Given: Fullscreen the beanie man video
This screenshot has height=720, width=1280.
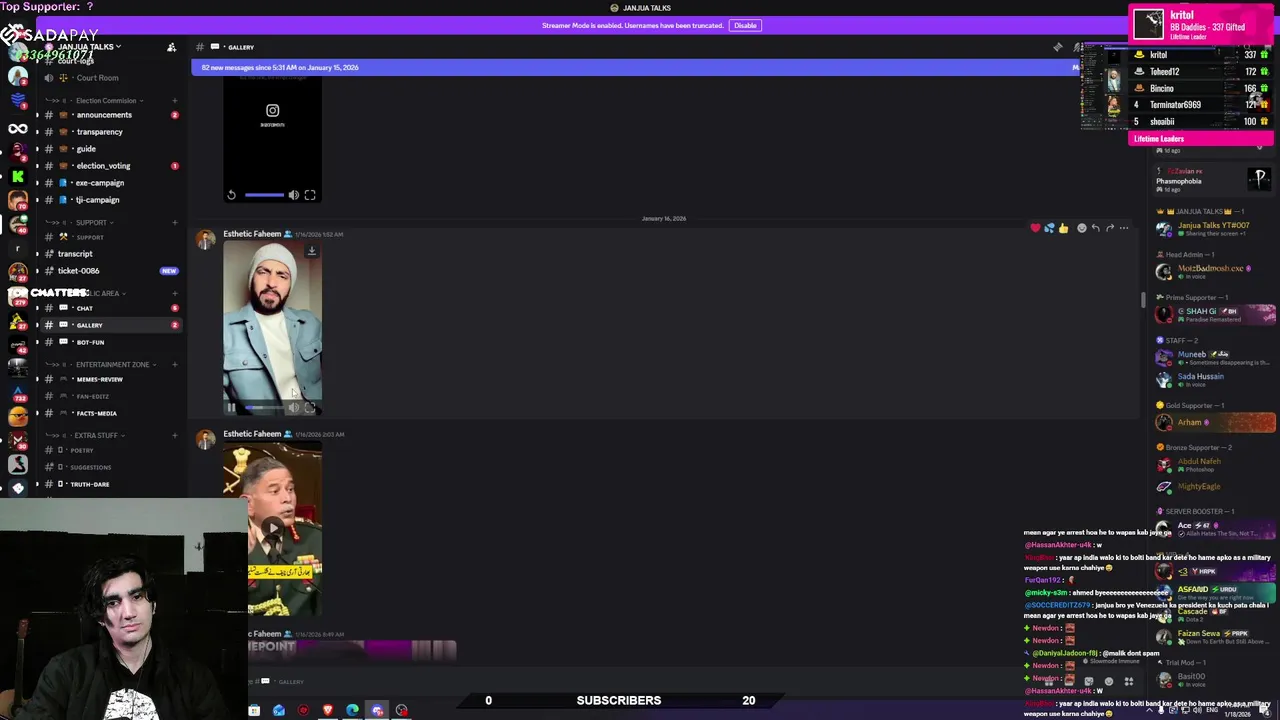Looking at the screenshot, I should click(x=310, y=407).
